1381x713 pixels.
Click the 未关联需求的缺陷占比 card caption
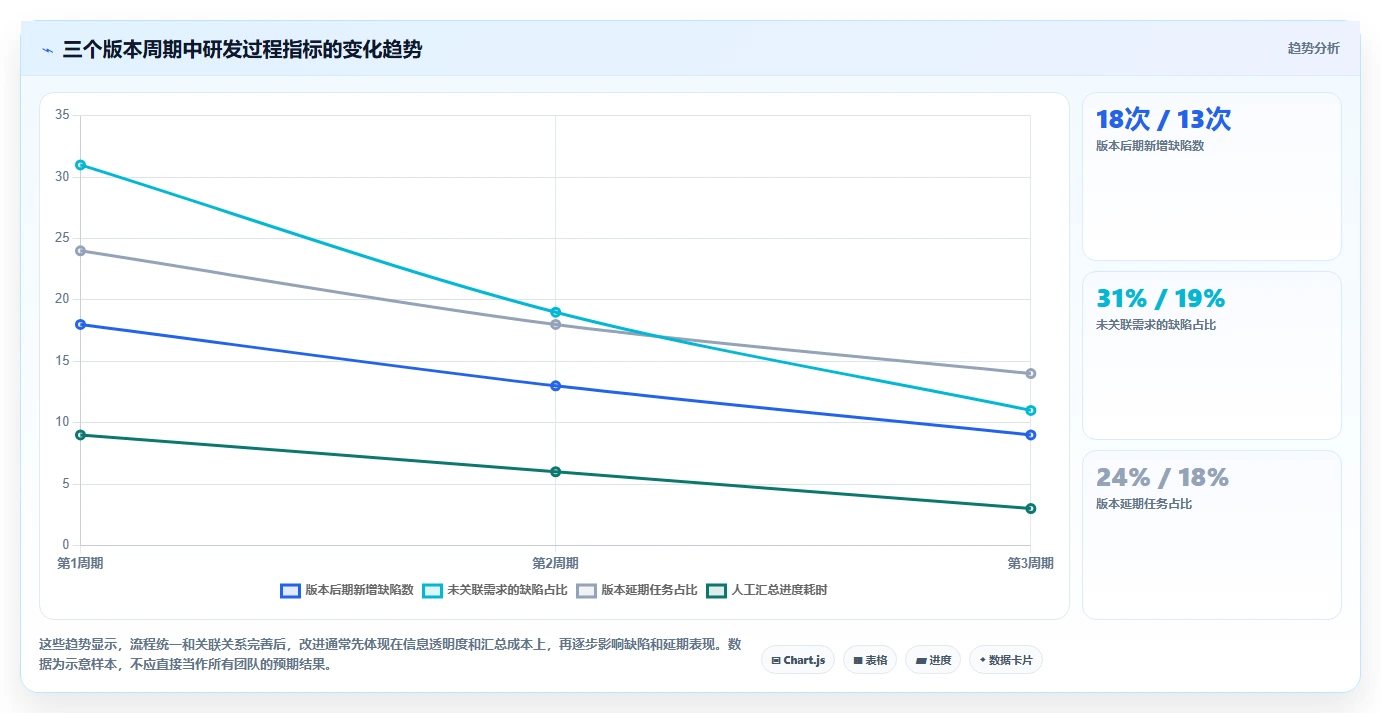[x=1156, y=325]
